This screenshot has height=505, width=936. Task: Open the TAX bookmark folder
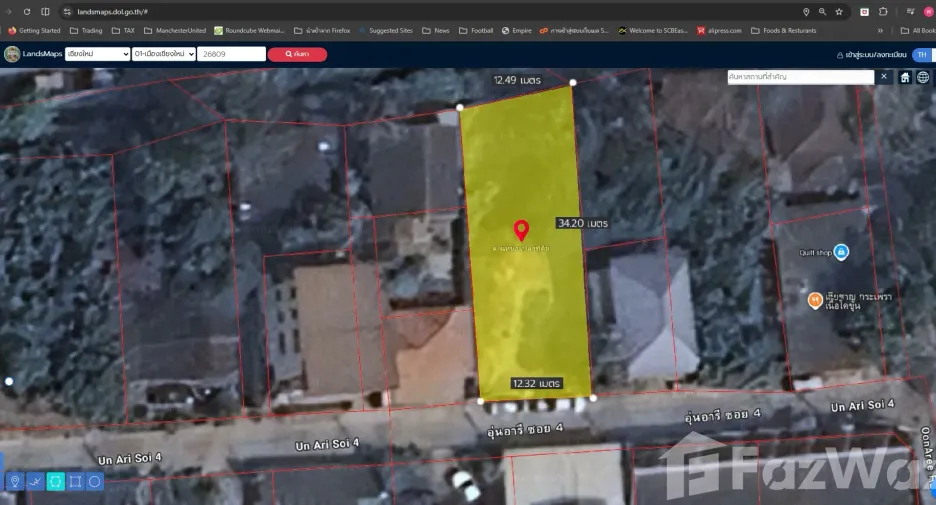pyautogui.click(x=123, y=30)
